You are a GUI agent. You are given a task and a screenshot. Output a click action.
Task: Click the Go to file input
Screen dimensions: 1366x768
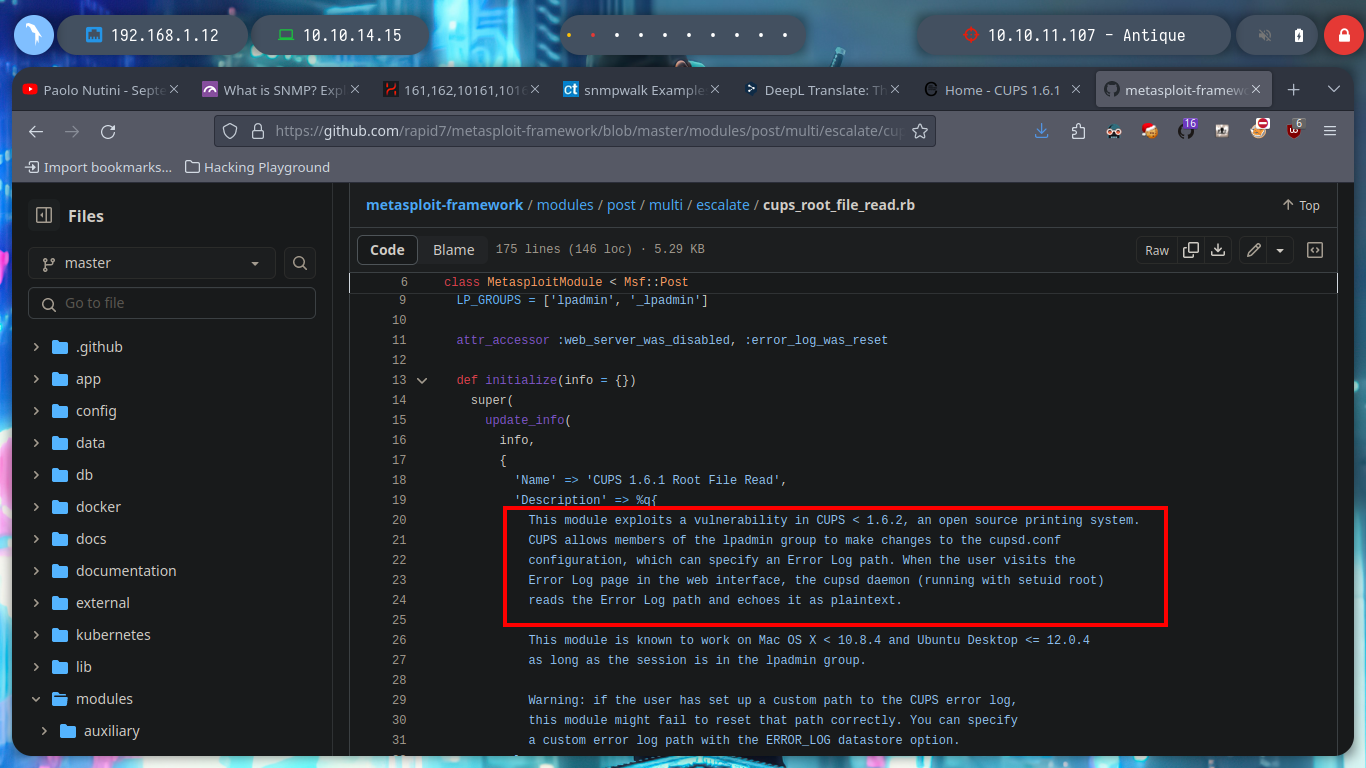[x=172, y=303]
